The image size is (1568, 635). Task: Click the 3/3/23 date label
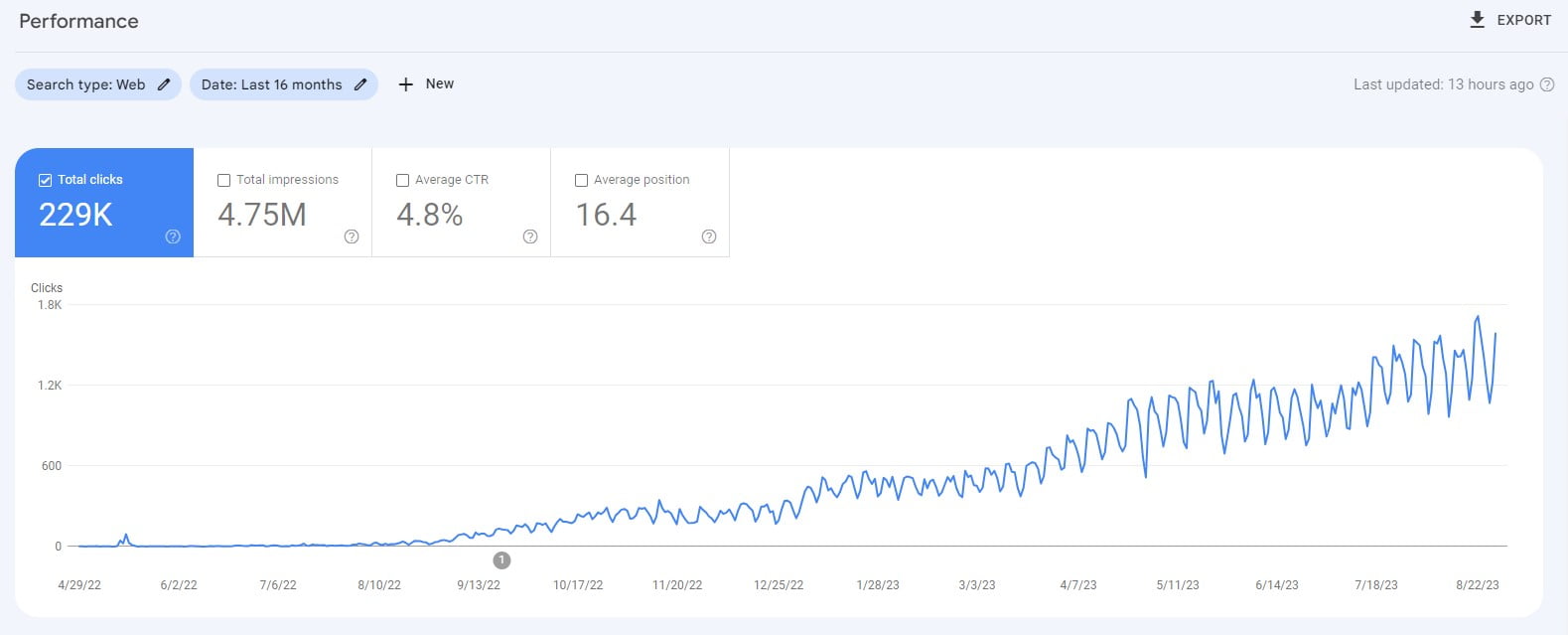pyautogui.click(x=977, y=585)
